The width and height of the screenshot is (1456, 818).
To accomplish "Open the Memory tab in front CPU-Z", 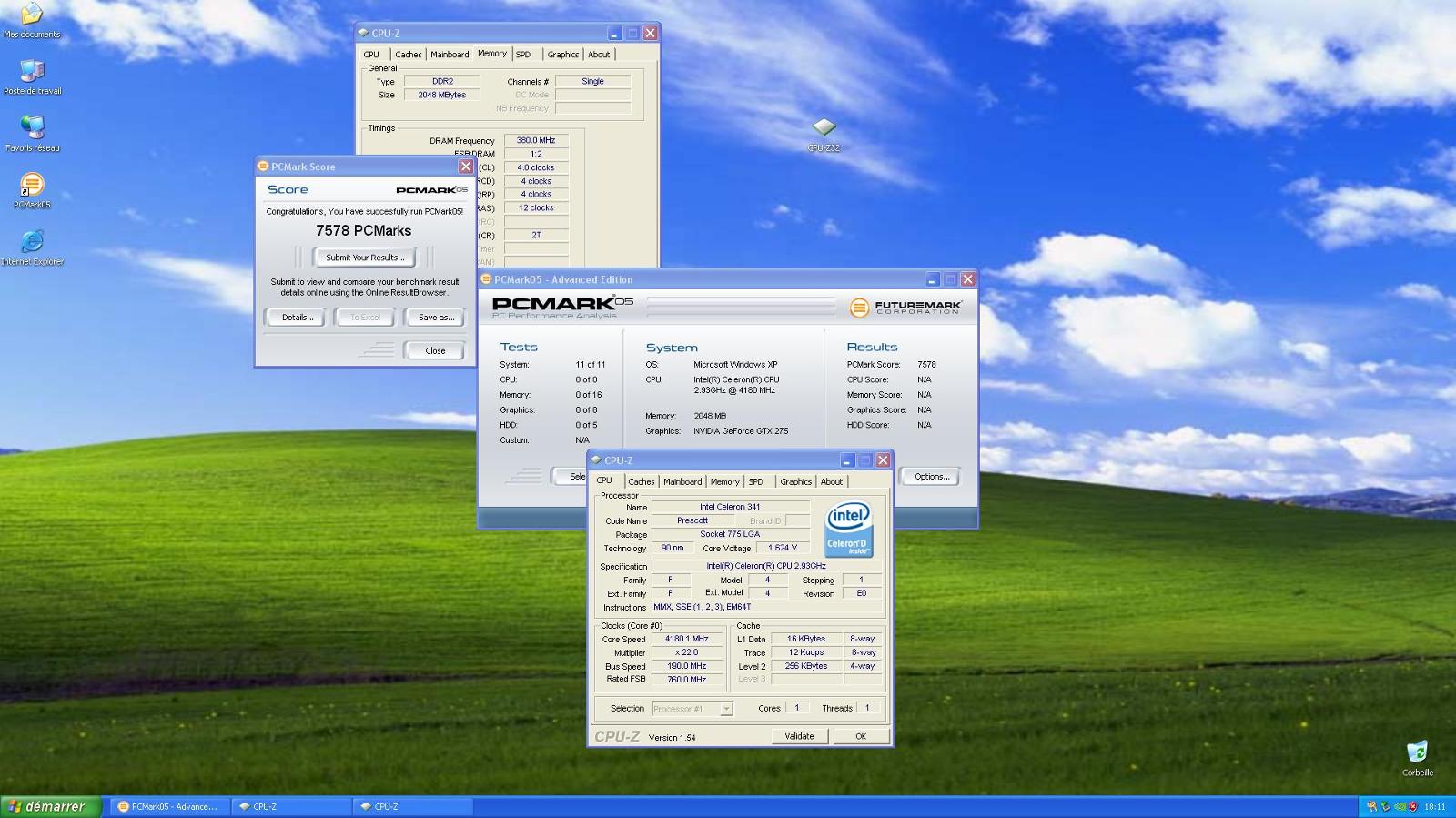I will click(724, 481).
